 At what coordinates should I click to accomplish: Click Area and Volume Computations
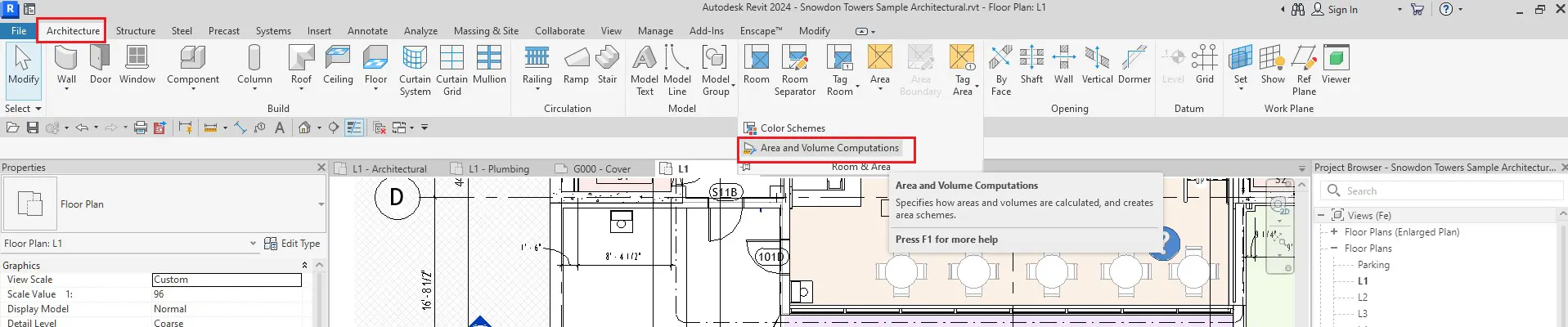coord(829,148)
